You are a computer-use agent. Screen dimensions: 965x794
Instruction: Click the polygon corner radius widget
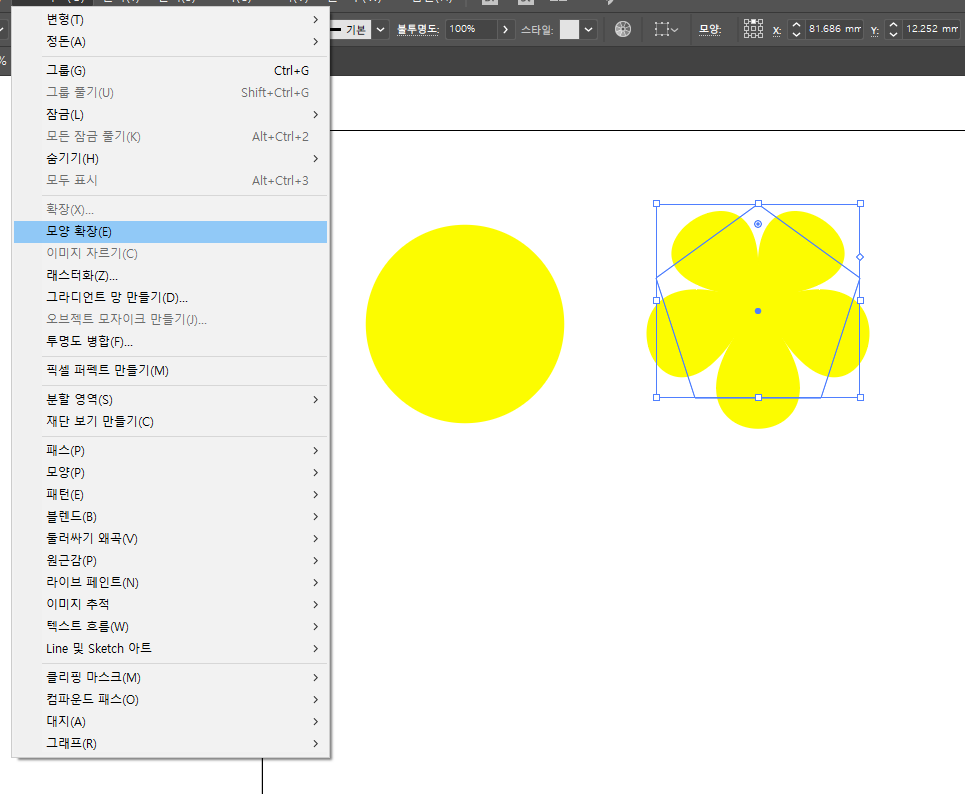point(758,224)
